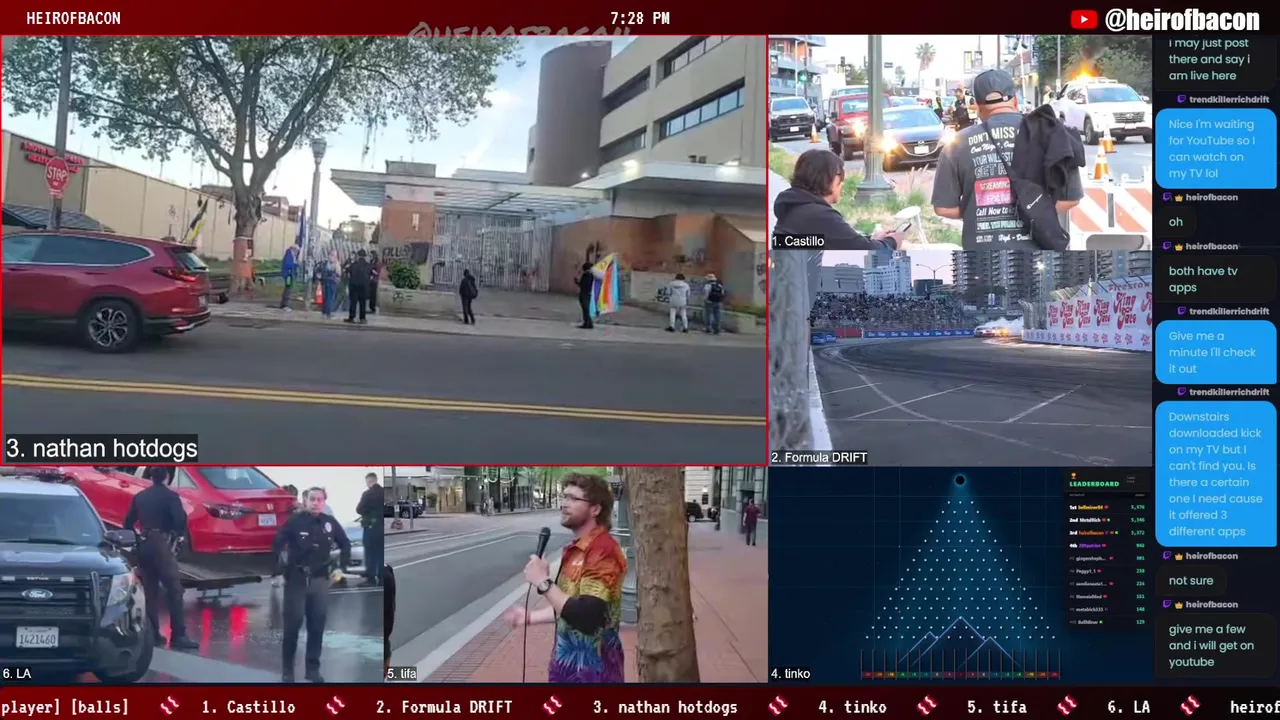Image resolution: width=1280 pixels, height=720 pixels.
Task: Click the 1st place leaderboard row
Action: pyautogui.click(x=1108, y=507)
